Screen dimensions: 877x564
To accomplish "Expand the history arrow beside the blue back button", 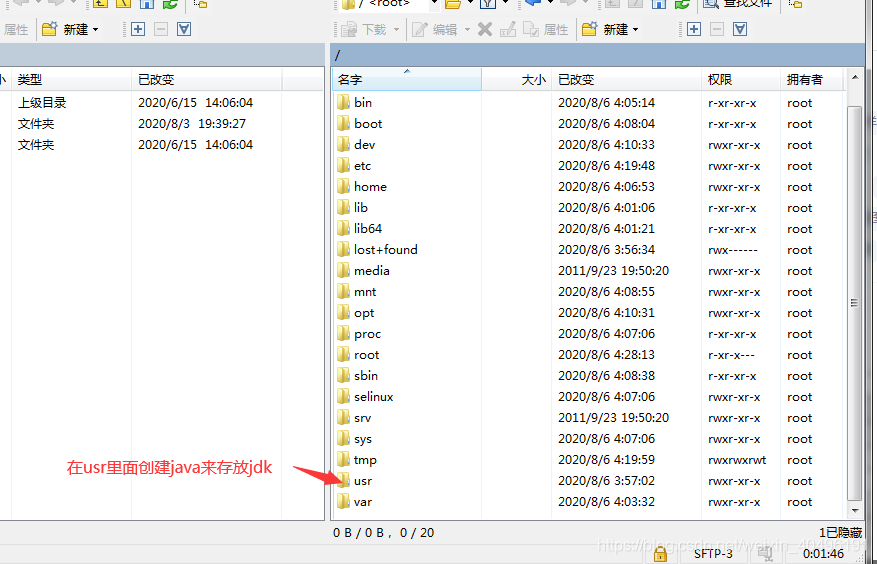I will [x=550, y=4].
